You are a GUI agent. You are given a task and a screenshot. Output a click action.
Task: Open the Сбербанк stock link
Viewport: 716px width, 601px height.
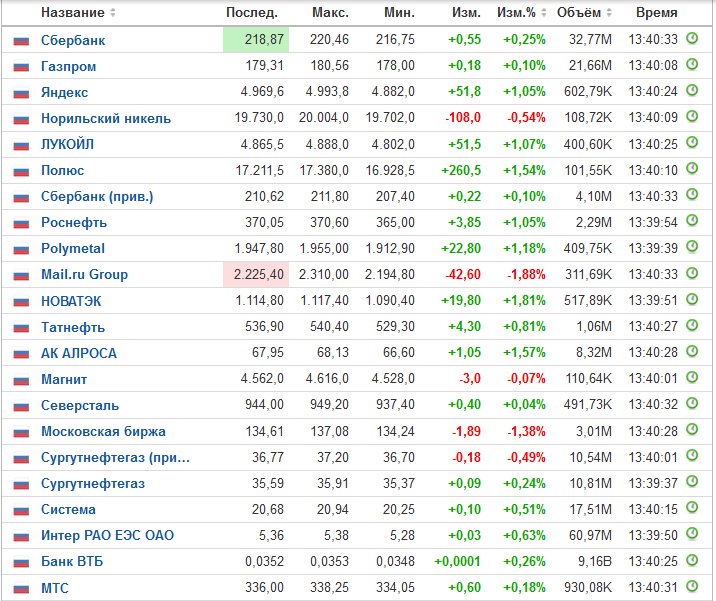pos(73,40)
